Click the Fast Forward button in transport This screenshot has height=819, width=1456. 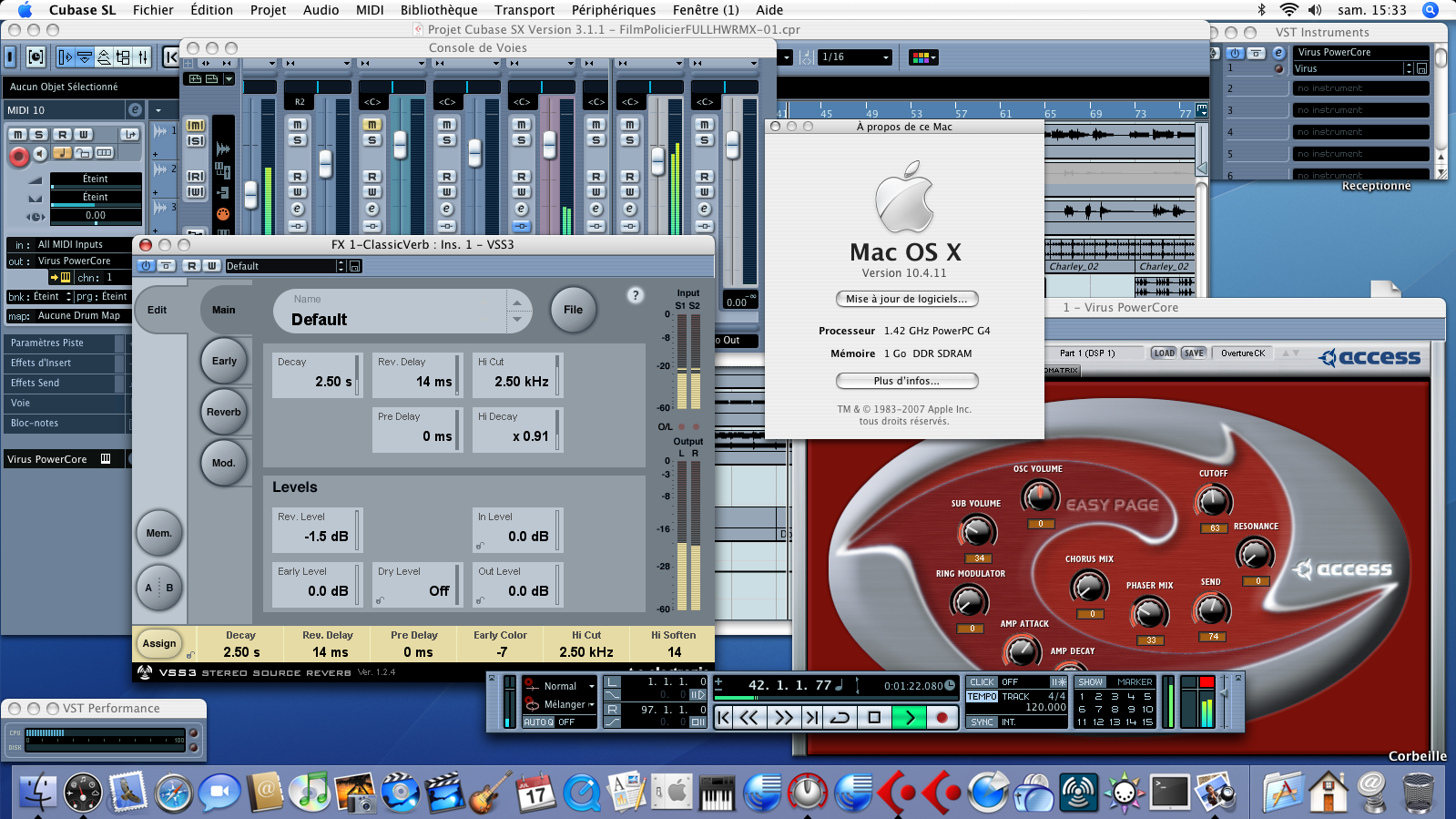click(x=783, y=718)
